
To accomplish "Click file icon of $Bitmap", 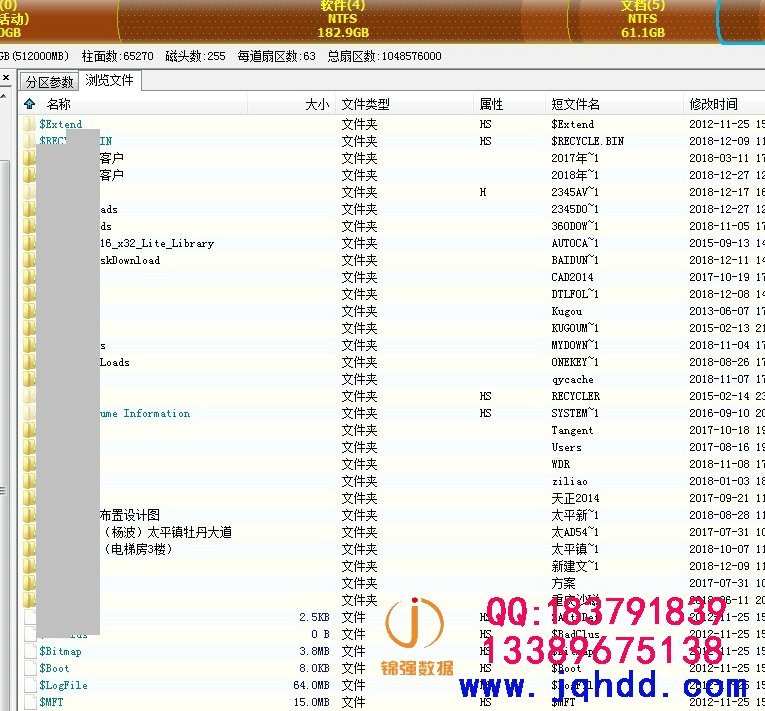I will click(31, 651).
